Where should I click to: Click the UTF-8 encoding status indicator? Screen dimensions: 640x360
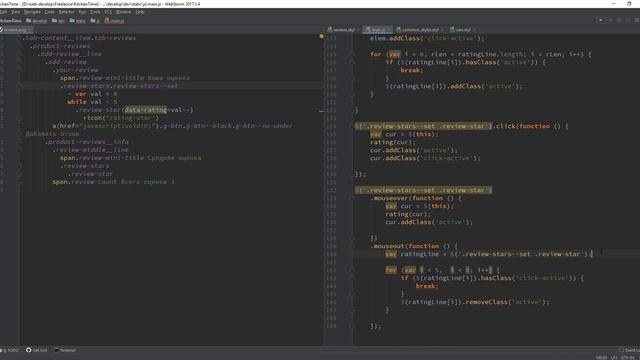[627, 358]
